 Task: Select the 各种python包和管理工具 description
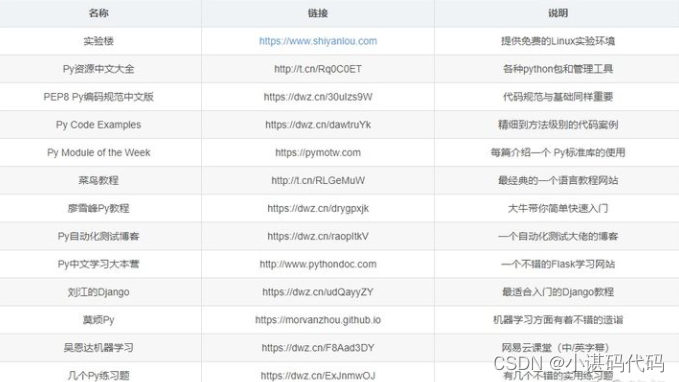click(x=558, y=69)
